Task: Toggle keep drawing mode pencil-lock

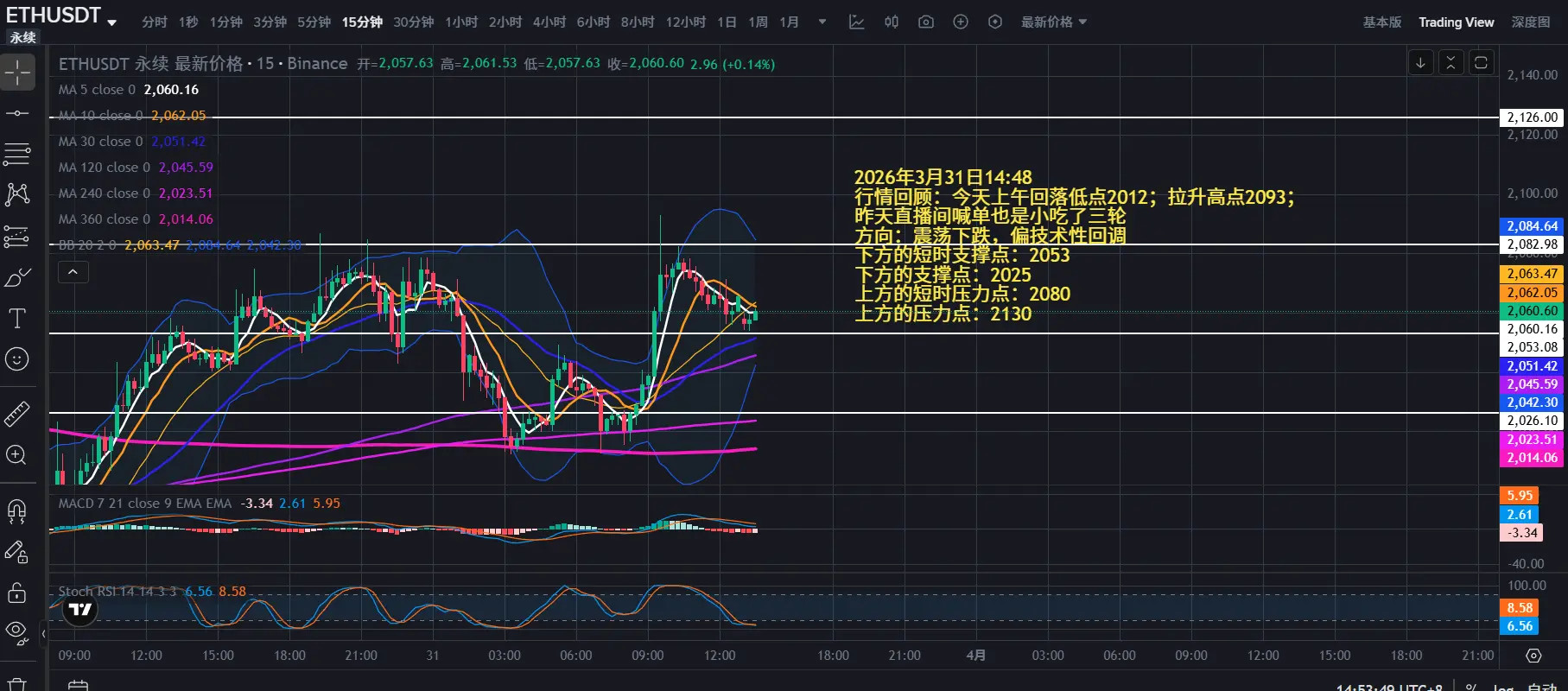Action: click(x=17, y=552)
